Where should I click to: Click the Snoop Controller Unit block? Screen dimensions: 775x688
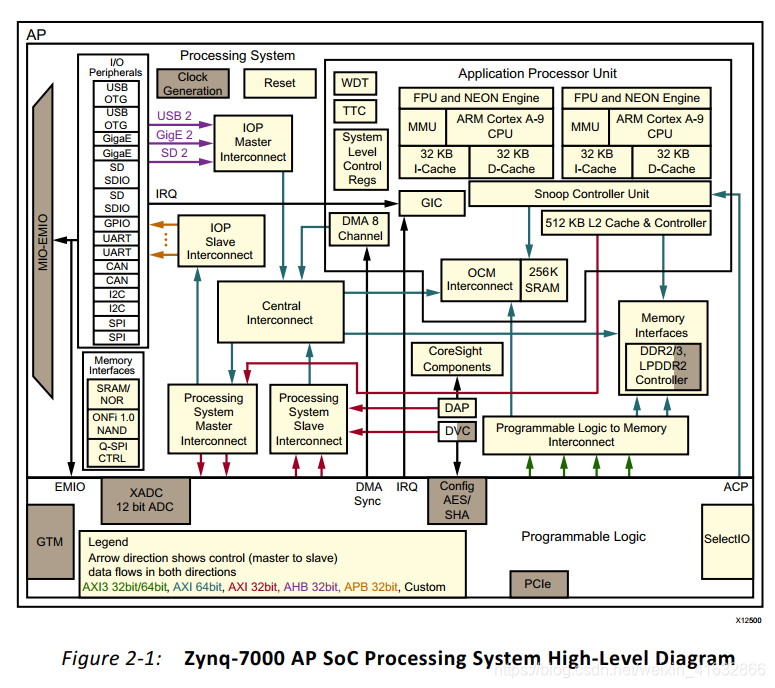[x=590, y=194]
